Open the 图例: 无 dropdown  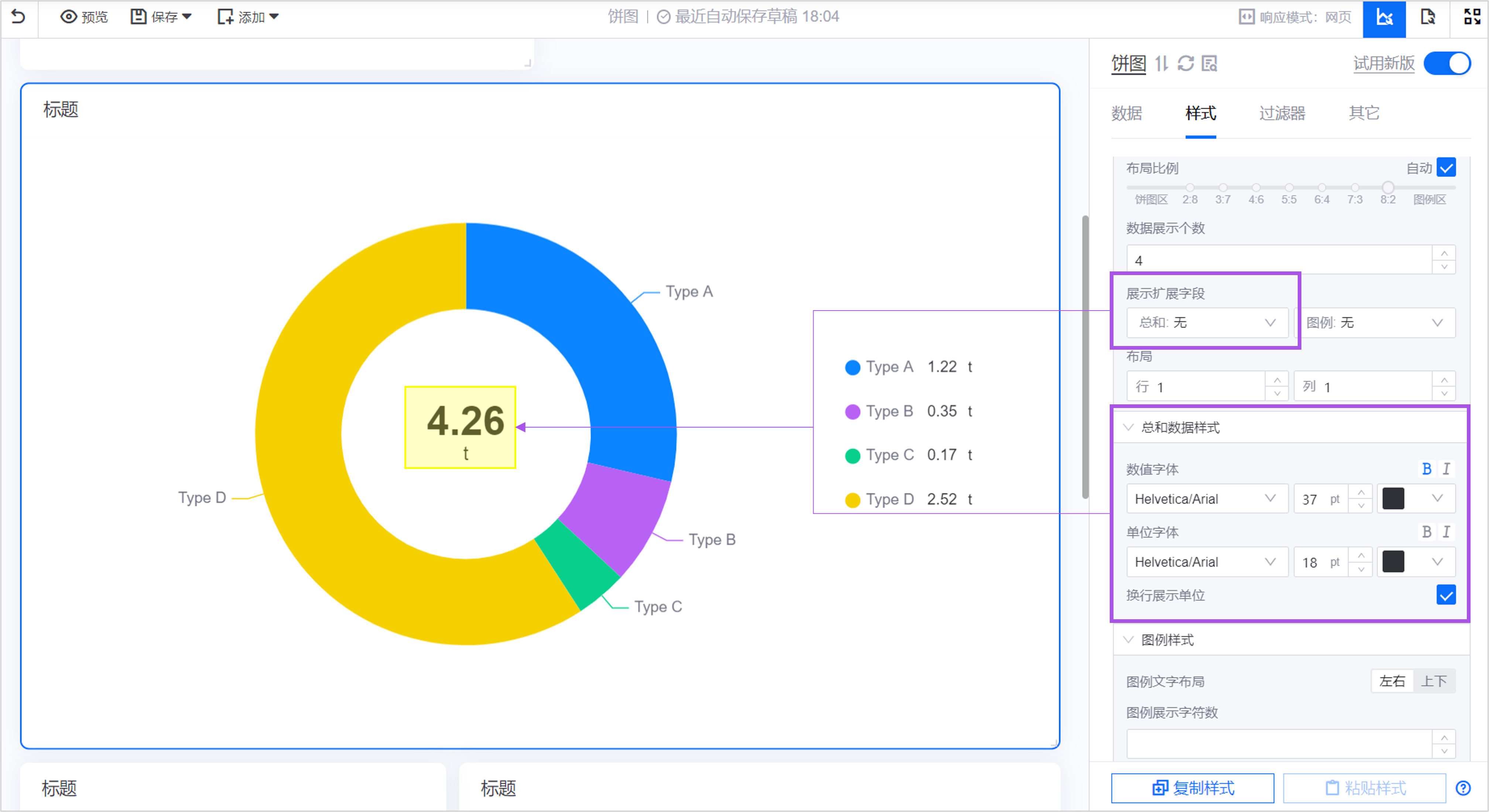(1375, 322)
